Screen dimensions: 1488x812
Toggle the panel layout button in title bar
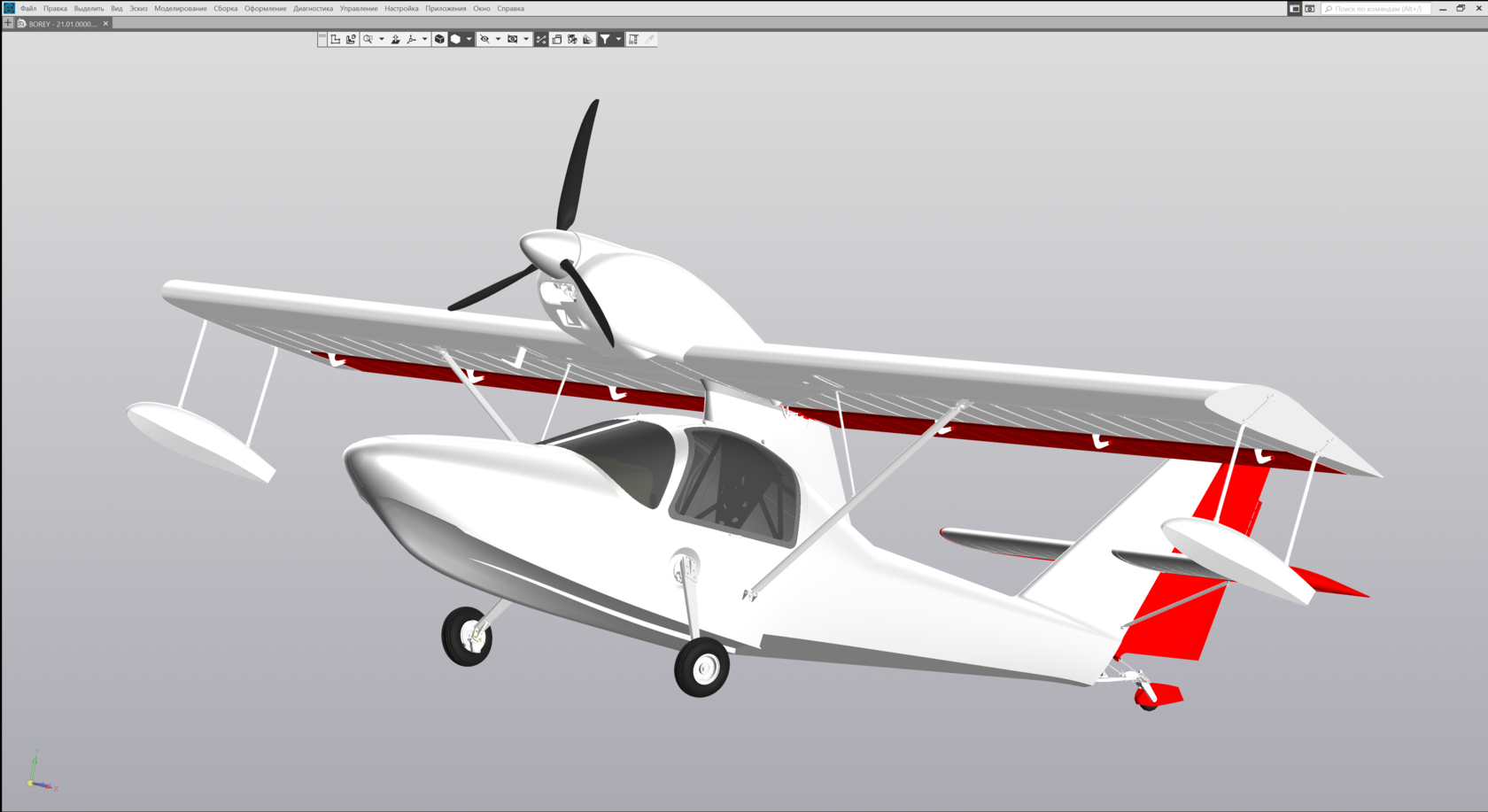pos(1295,9)
